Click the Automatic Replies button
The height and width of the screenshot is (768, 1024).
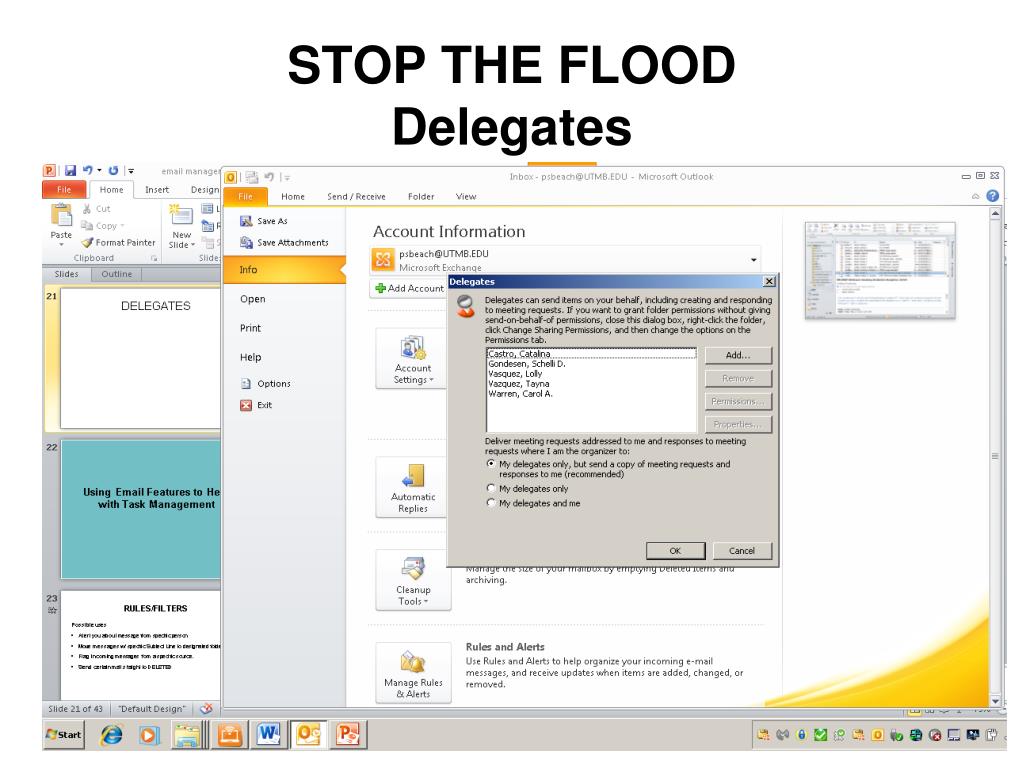(x=413, y=487)
